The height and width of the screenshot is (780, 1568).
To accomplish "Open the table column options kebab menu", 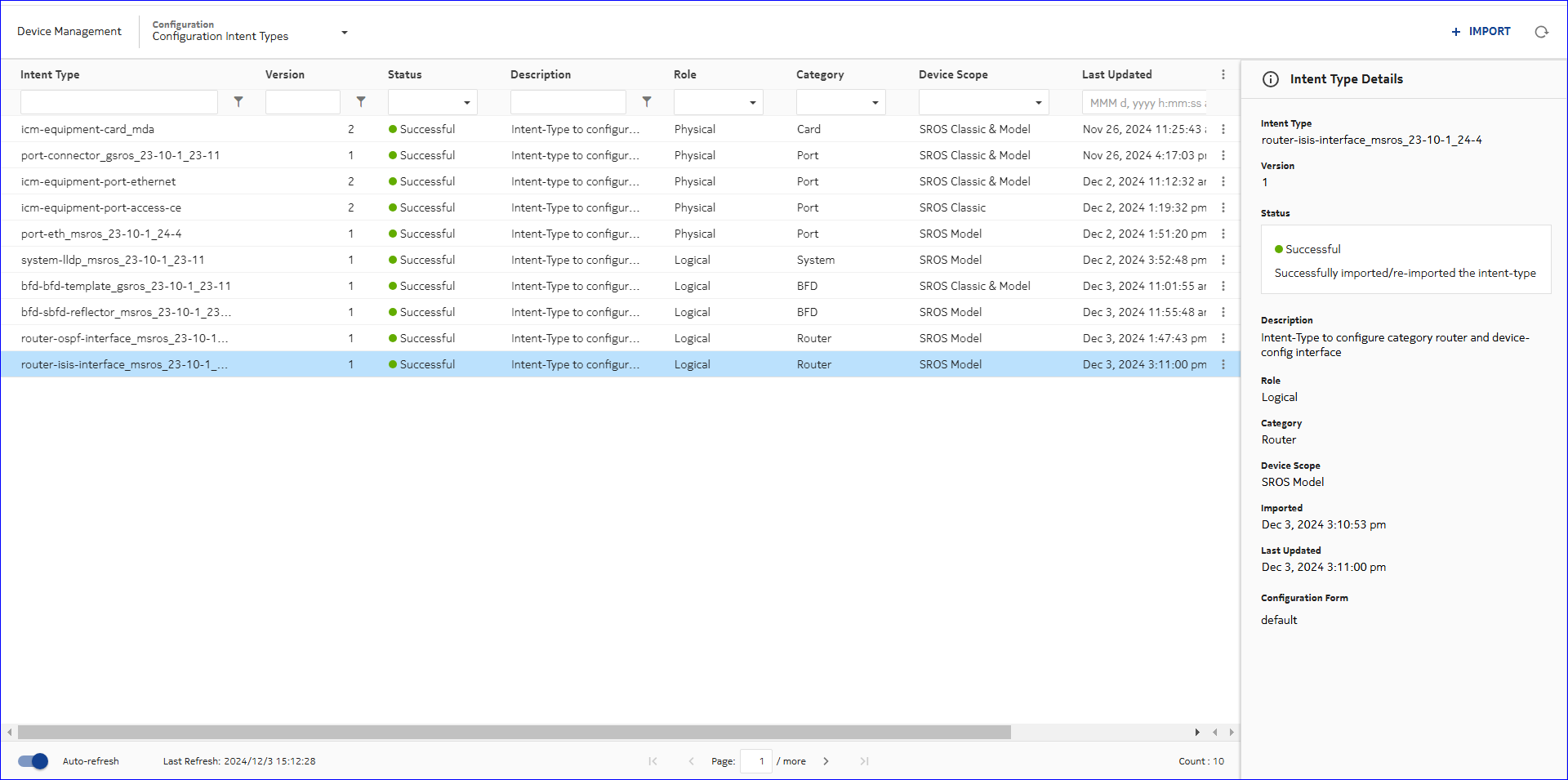I will (1223, 74).
